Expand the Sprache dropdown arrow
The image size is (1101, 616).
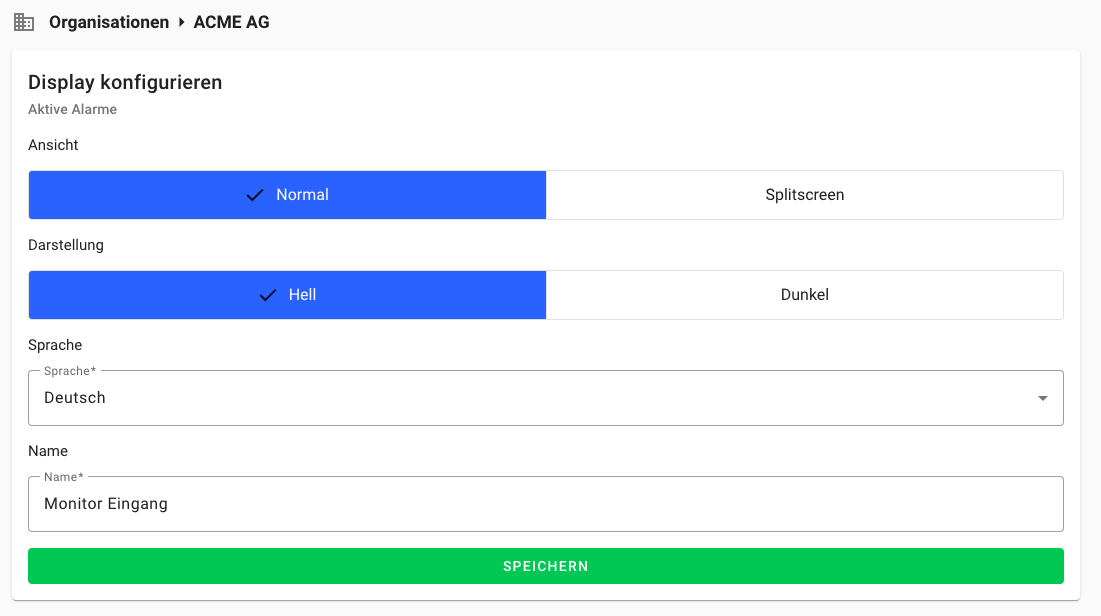click(x=1043, y=398)
